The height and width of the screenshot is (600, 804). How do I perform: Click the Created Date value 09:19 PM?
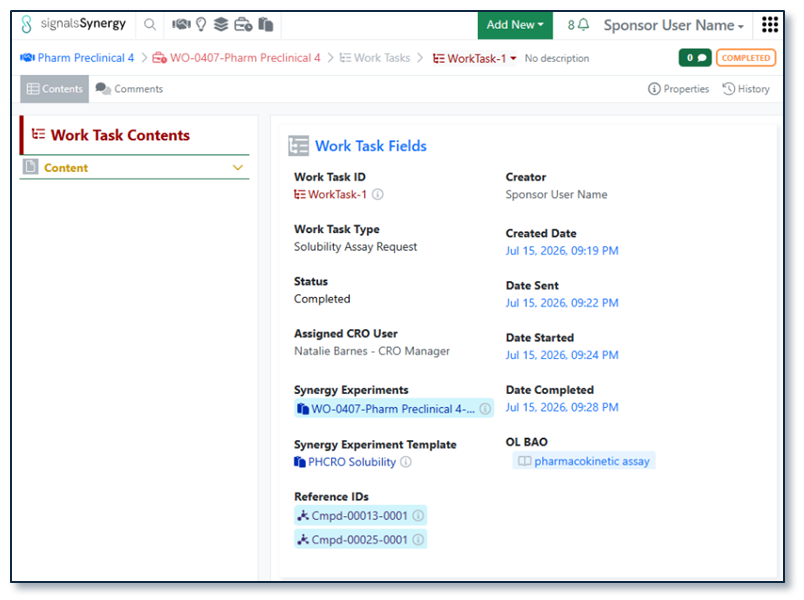[562, 251]
